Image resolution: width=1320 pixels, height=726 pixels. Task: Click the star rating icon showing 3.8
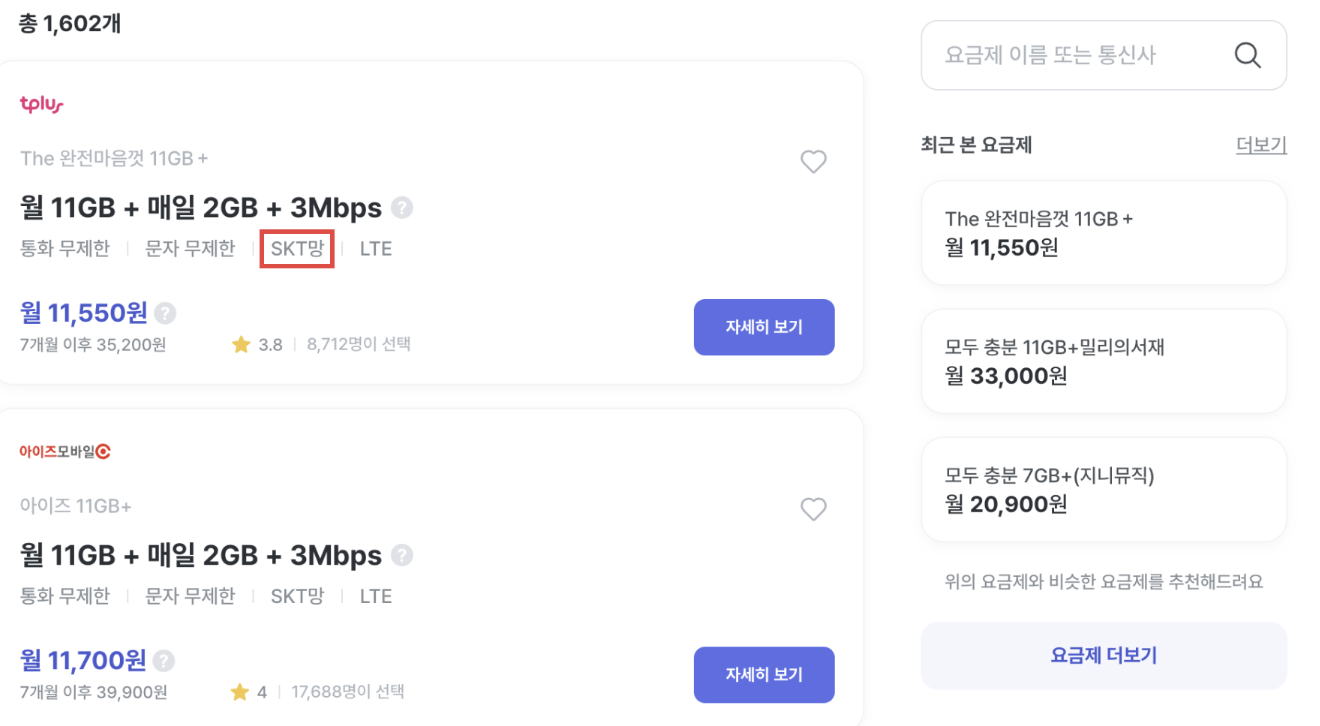240,344
